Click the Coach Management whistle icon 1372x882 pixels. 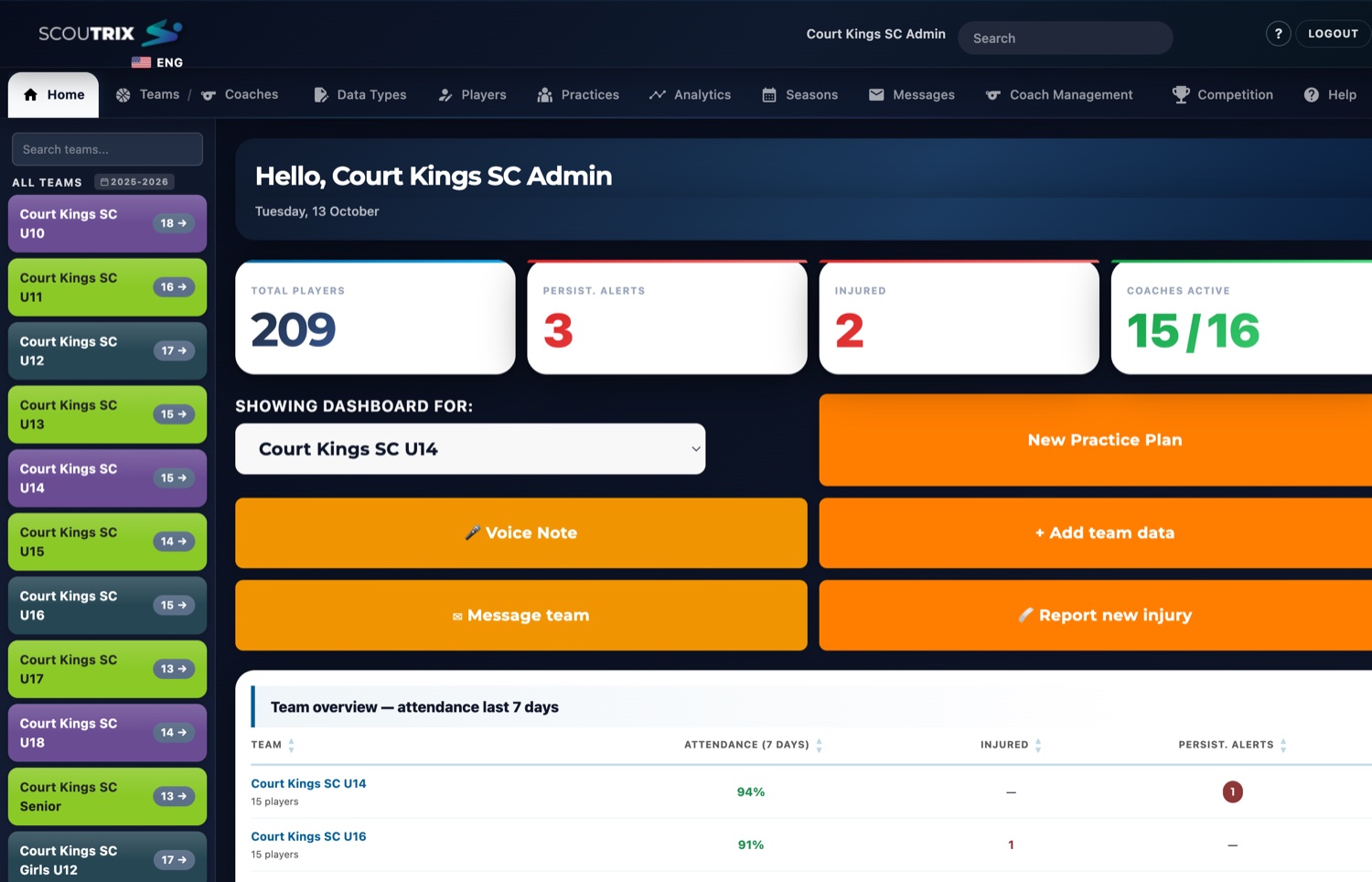[992, 95]
